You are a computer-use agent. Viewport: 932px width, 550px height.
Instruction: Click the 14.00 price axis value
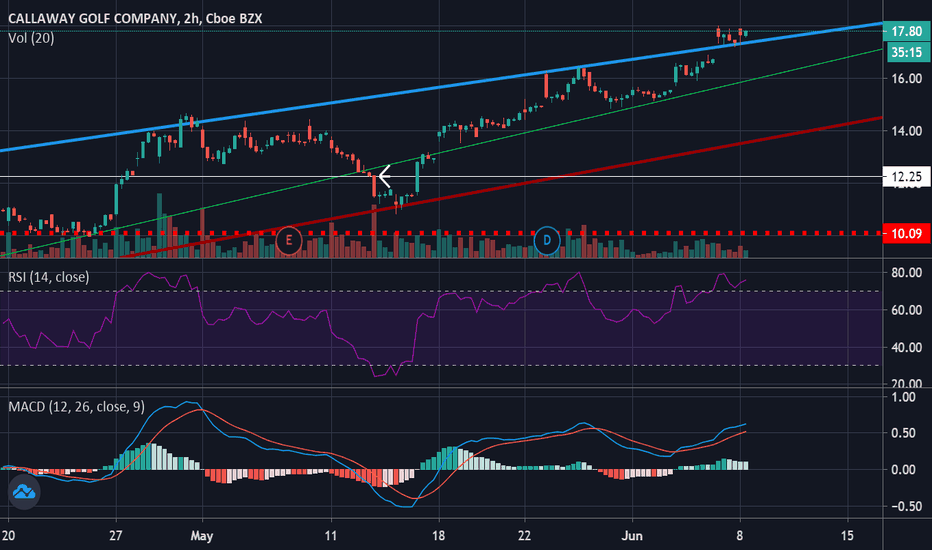pos(906,131)
